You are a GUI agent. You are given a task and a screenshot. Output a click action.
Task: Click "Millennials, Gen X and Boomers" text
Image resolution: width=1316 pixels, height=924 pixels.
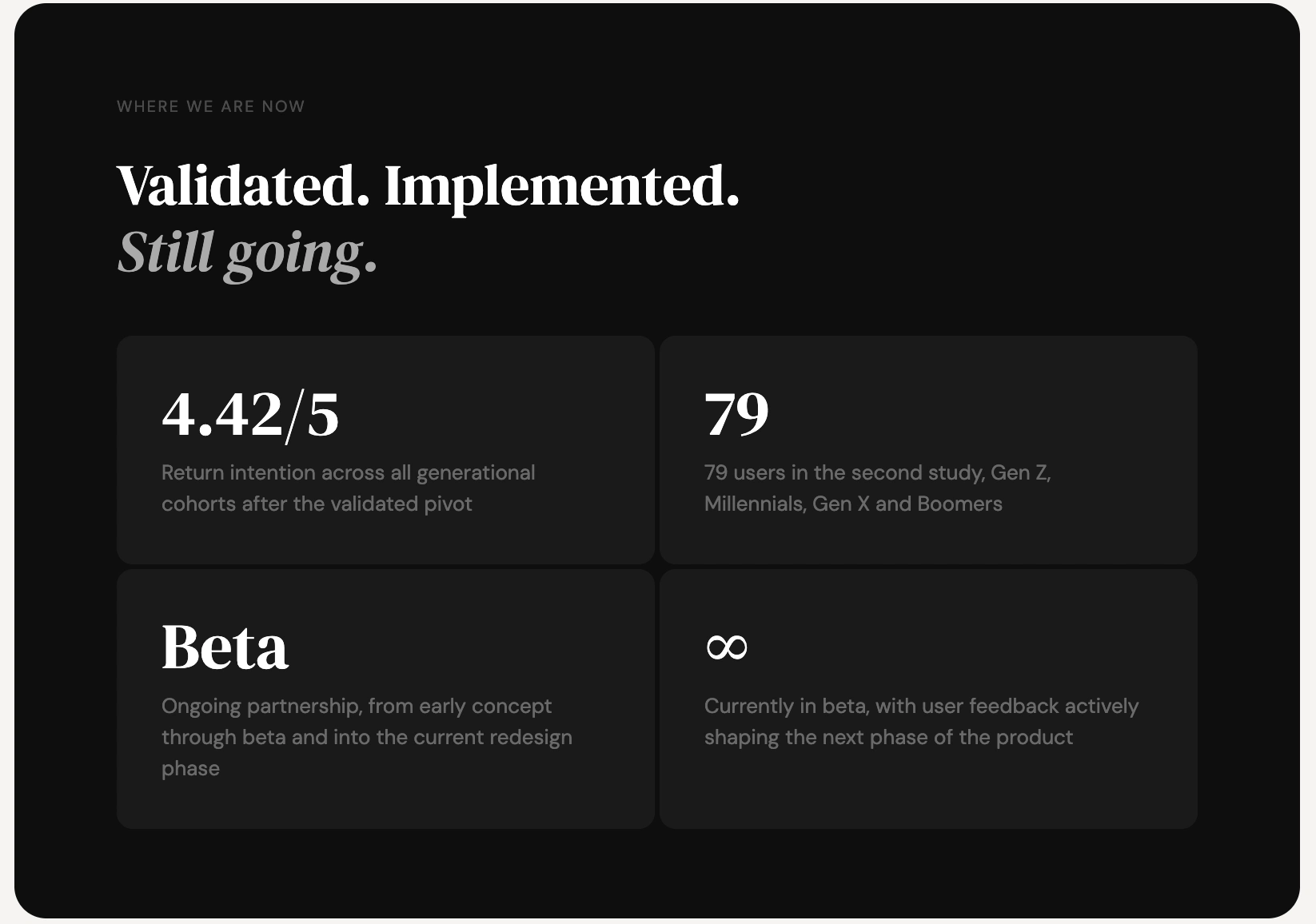853,504
